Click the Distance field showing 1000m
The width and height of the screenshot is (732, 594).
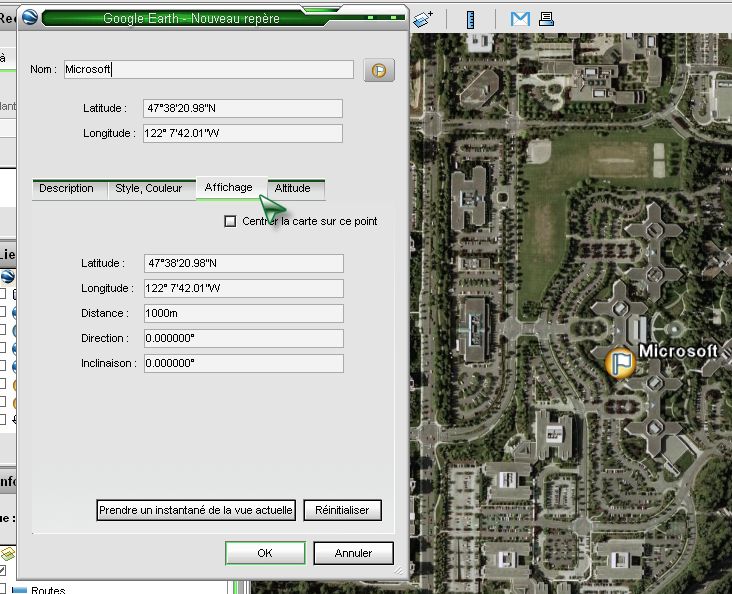(244, 313)
